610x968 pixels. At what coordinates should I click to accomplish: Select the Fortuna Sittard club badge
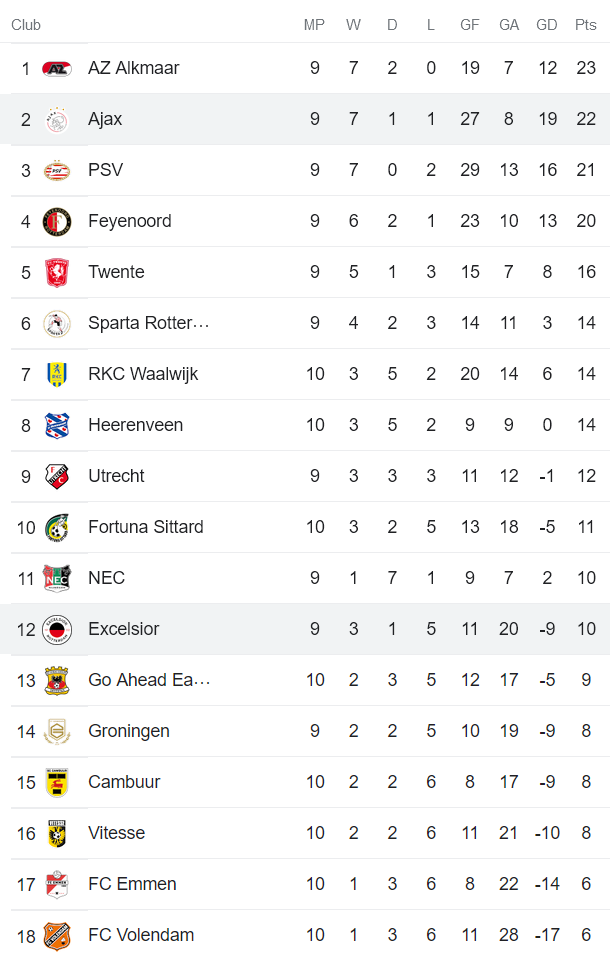(x=57, y=528)
